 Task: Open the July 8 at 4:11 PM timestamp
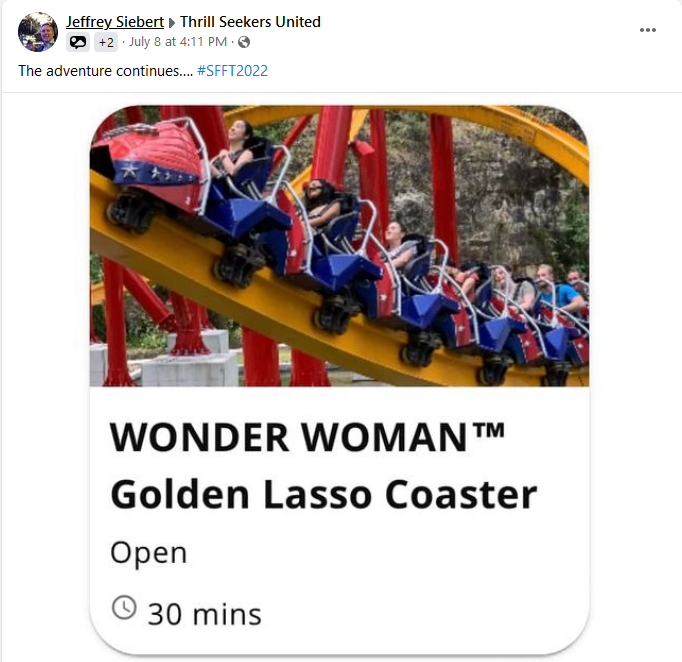tap(178, 42)
